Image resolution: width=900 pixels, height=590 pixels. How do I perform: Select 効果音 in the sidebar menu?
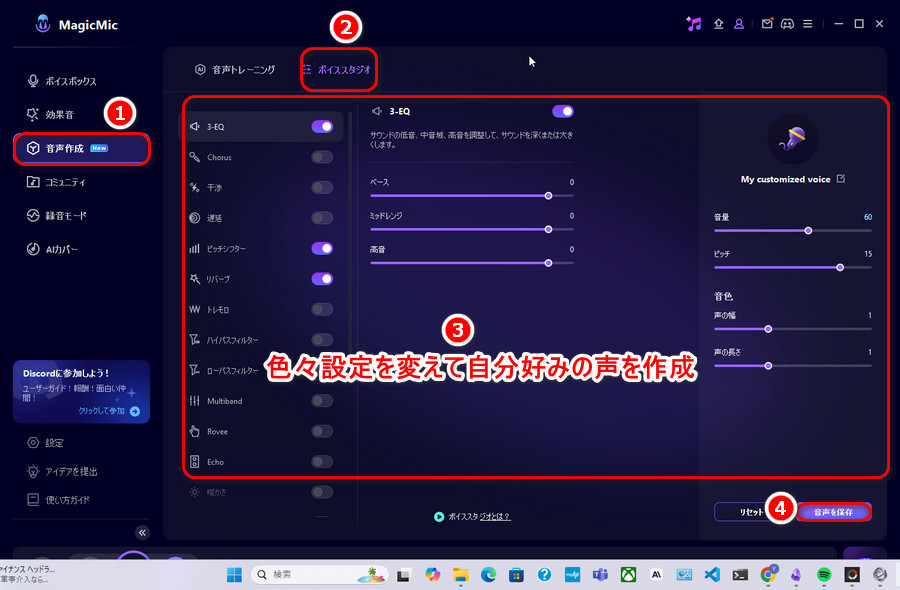click(x=58, y=114)
